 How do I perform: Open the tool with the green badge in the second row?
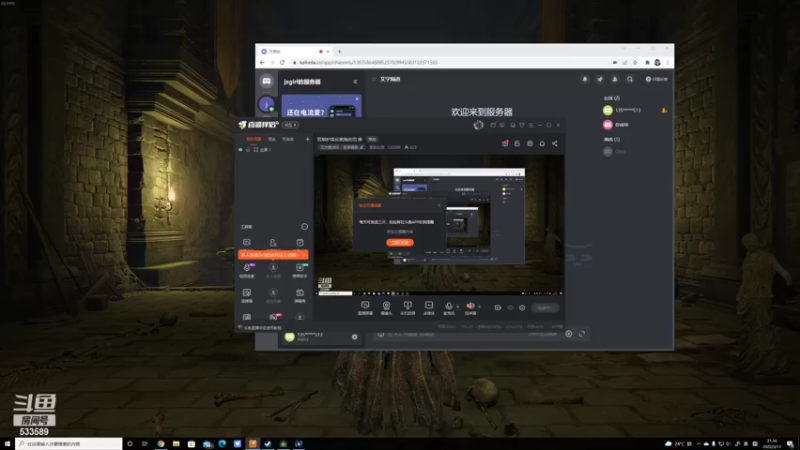(x=300, y=270)
